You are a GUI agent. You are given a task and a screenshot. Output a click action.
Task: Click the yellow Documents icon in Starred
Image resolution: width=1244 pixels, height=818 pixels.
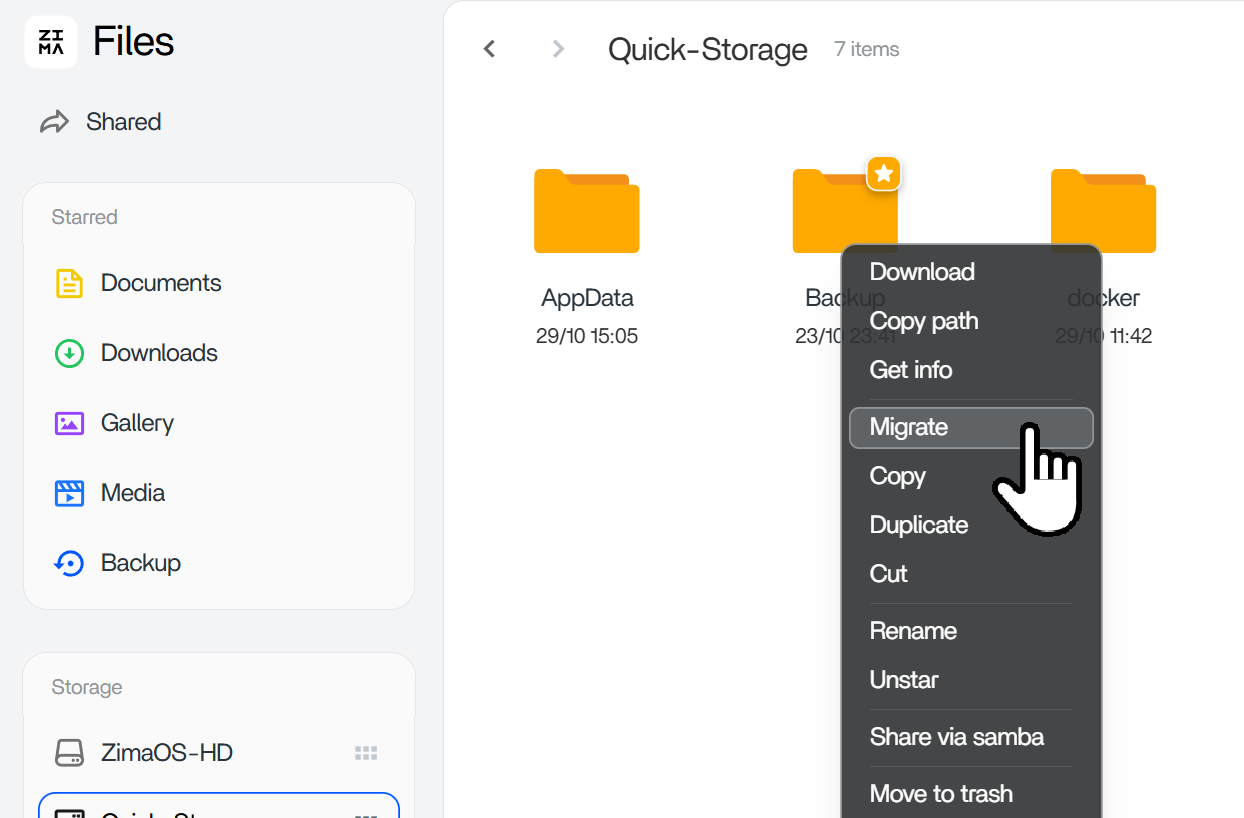click(68, 283)
